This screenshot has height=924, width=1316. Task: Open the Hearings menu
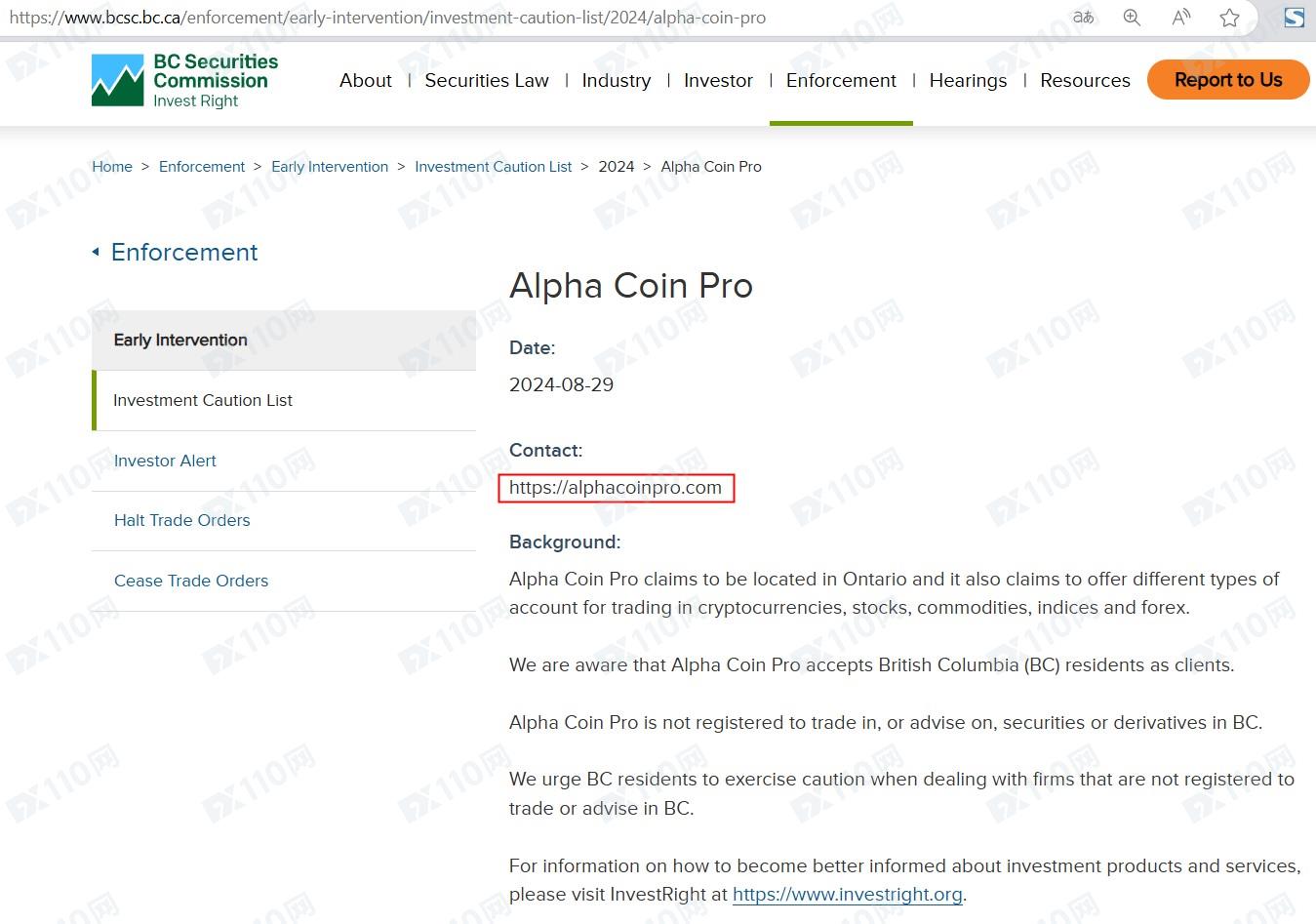pos(967,81)
